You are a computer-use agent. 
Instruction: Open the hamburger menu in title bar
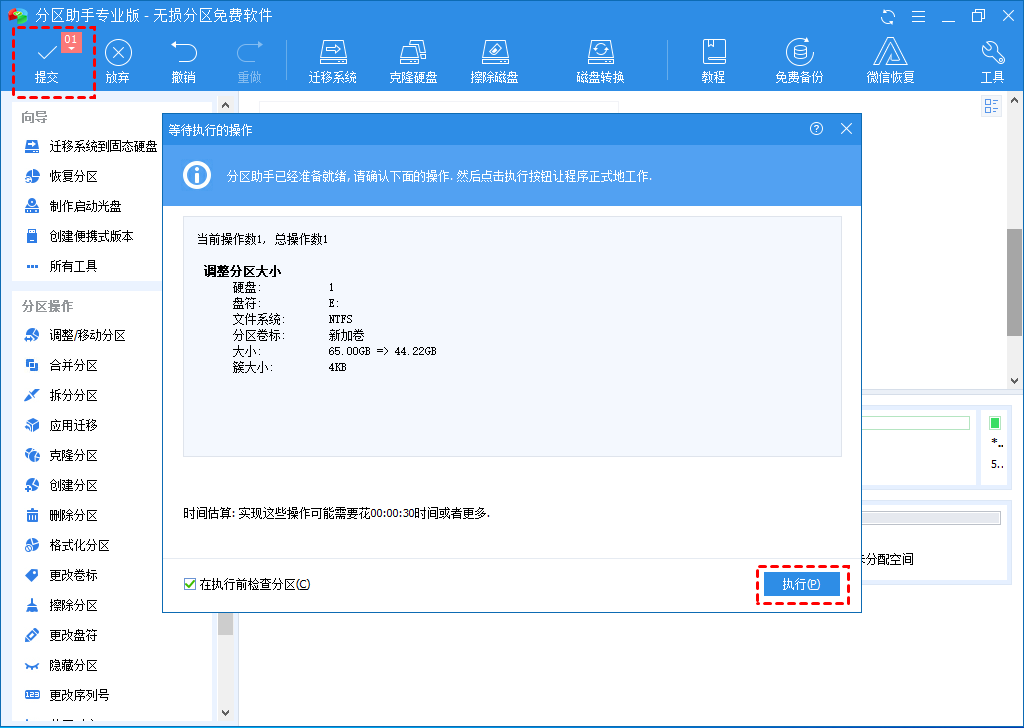coord(918,16)
